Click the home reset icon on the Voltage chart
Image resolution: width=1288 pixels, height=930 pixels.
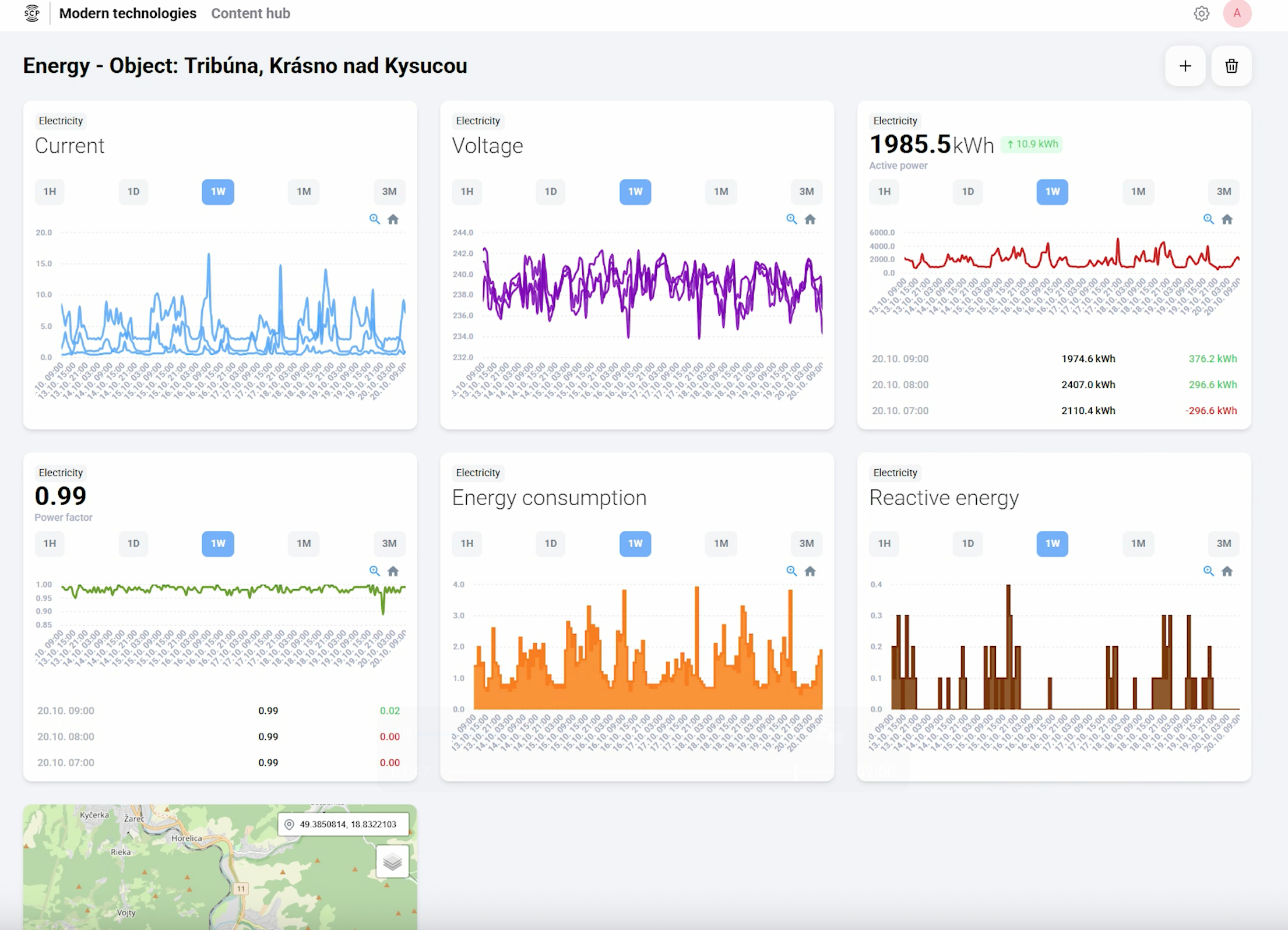pyautogui.click(x=810, y=219)
